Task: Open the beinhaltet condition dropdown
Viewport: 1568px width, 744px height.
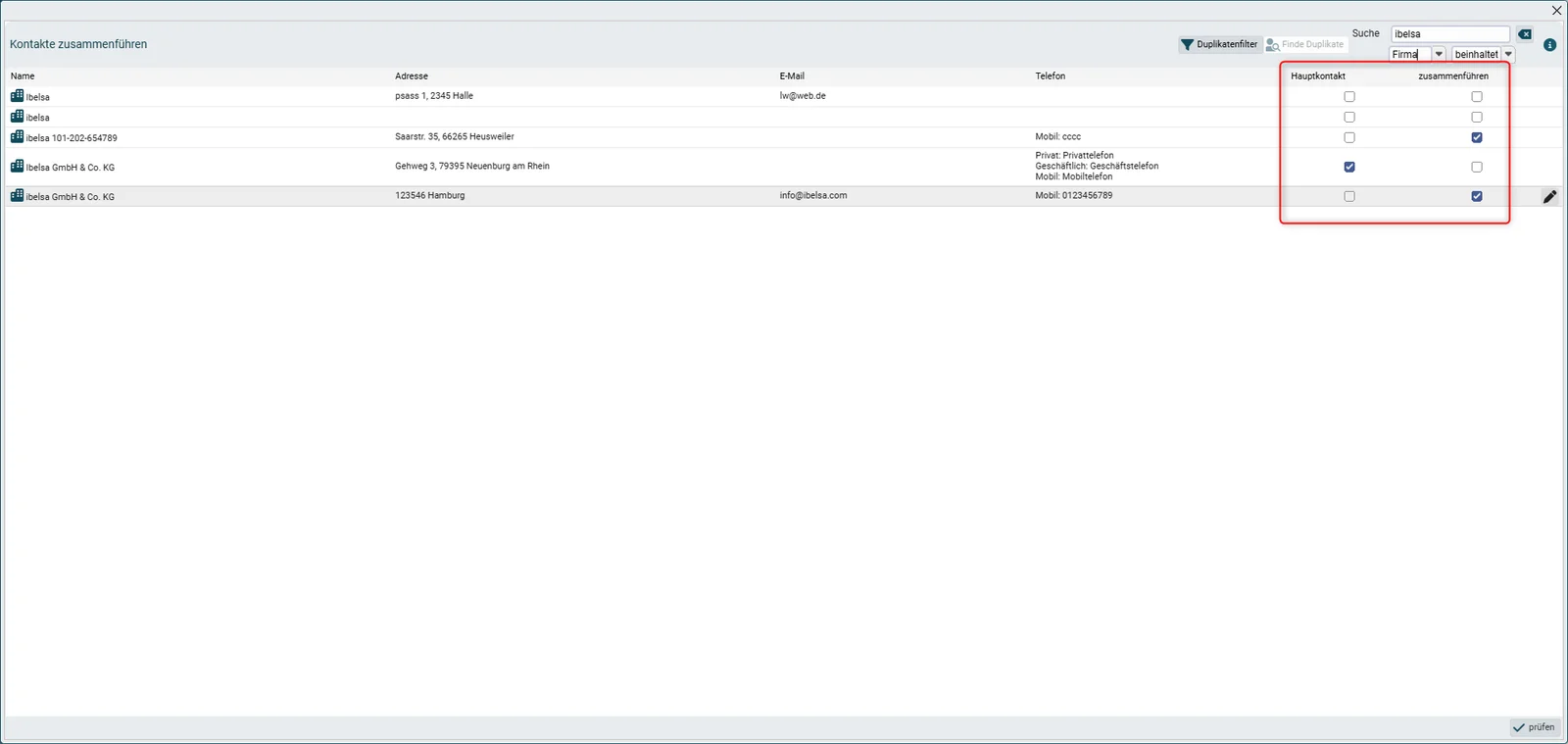Action: [1508, 55]
